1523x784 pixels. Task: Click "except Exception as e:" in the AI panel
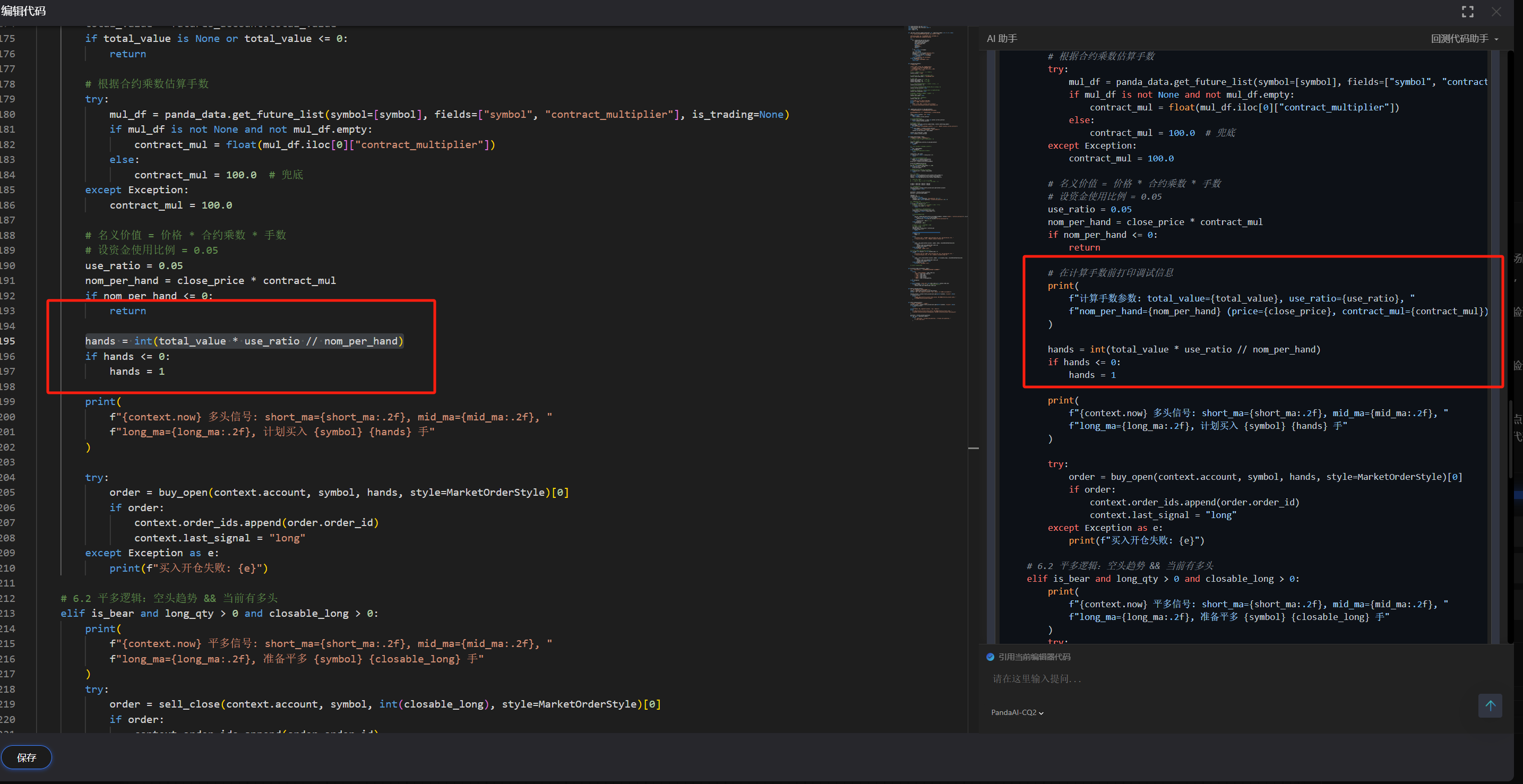[1104, 528]
